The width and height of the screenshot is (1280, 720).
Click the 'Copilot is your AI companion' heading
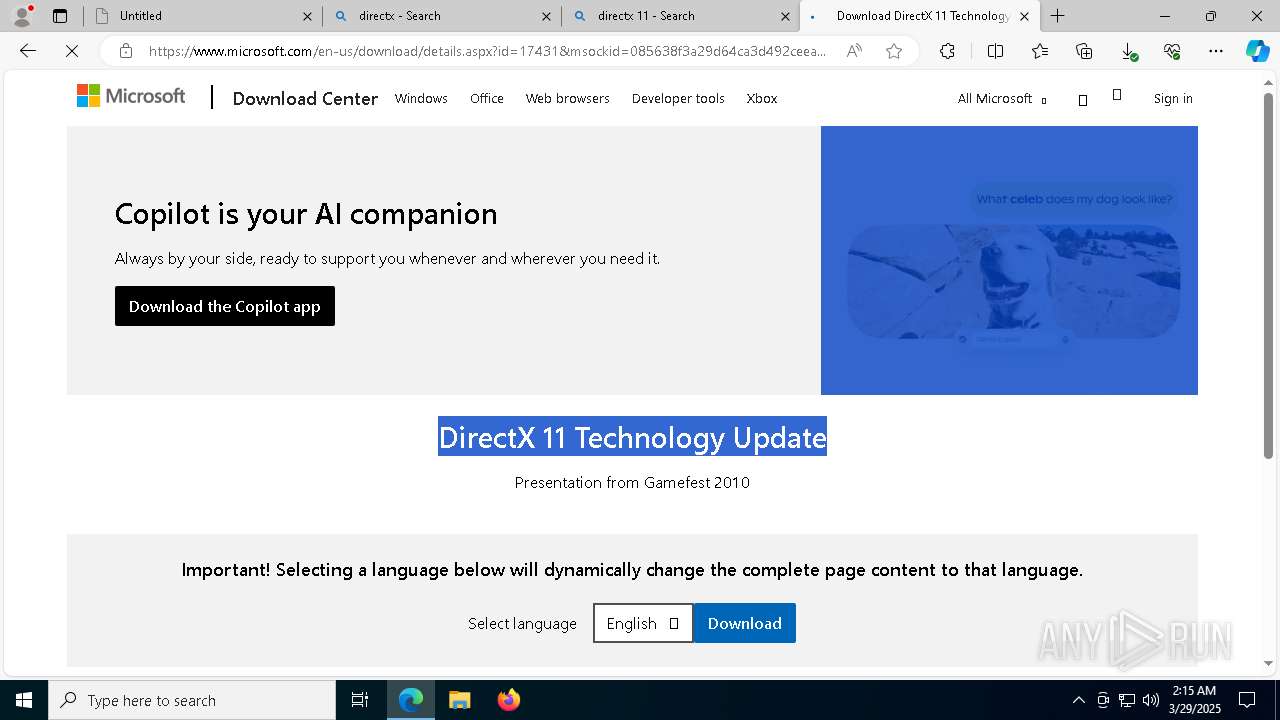(x=306, y=214)
